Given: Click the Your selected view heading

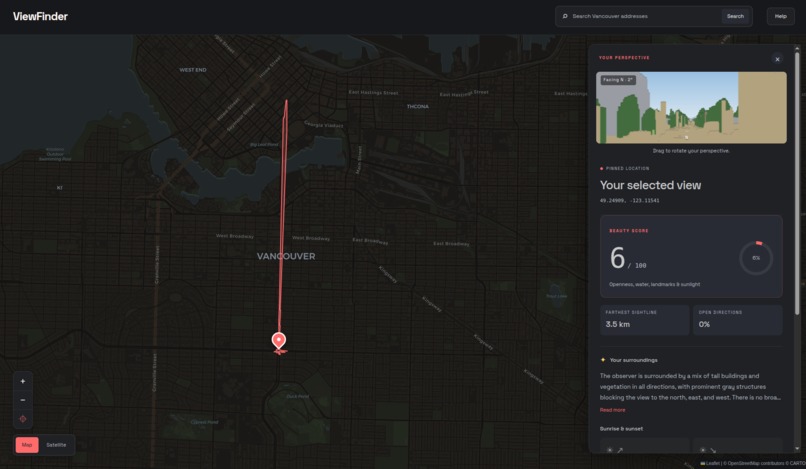Looking at the screenshot, I should tap(650, 185).
